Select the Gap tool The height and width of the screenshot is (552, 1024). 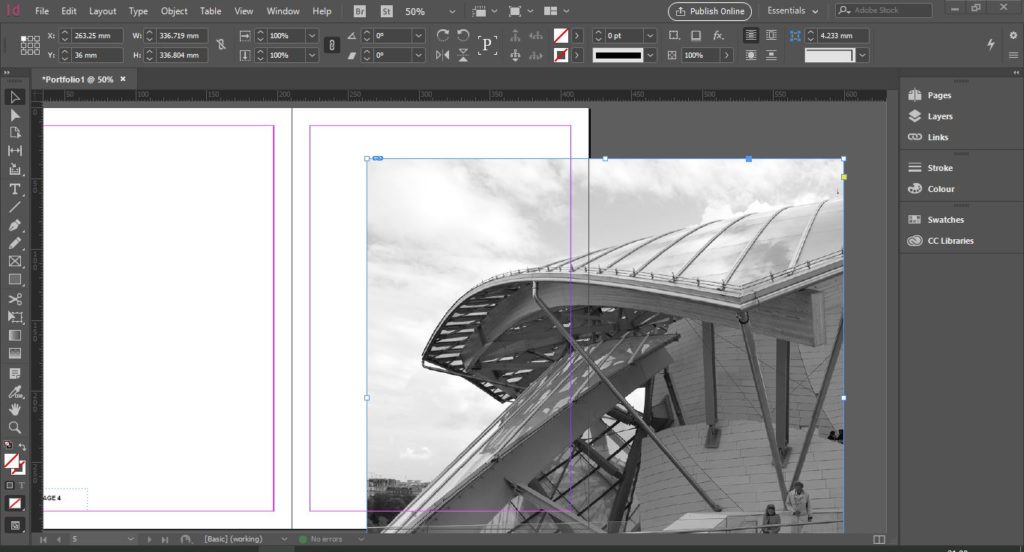14,151
